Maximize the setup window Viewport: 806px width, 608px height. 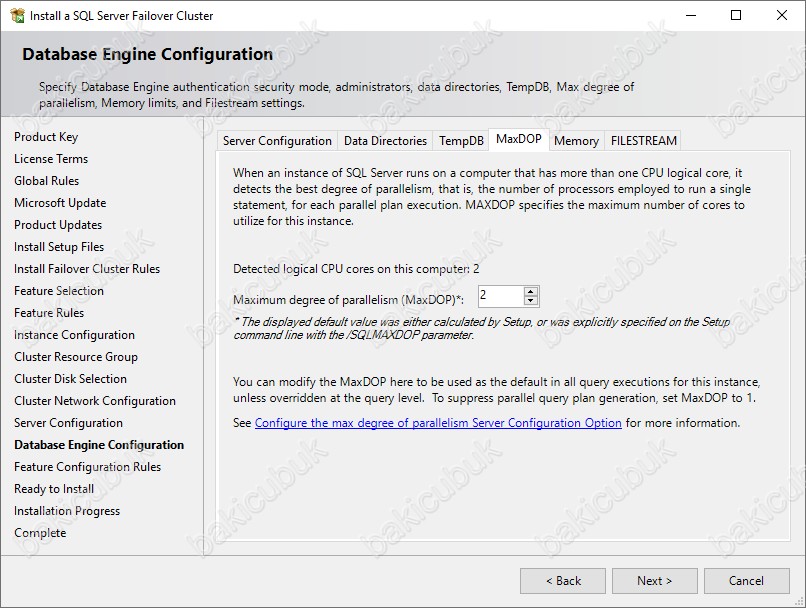click(x=736, y=15)
